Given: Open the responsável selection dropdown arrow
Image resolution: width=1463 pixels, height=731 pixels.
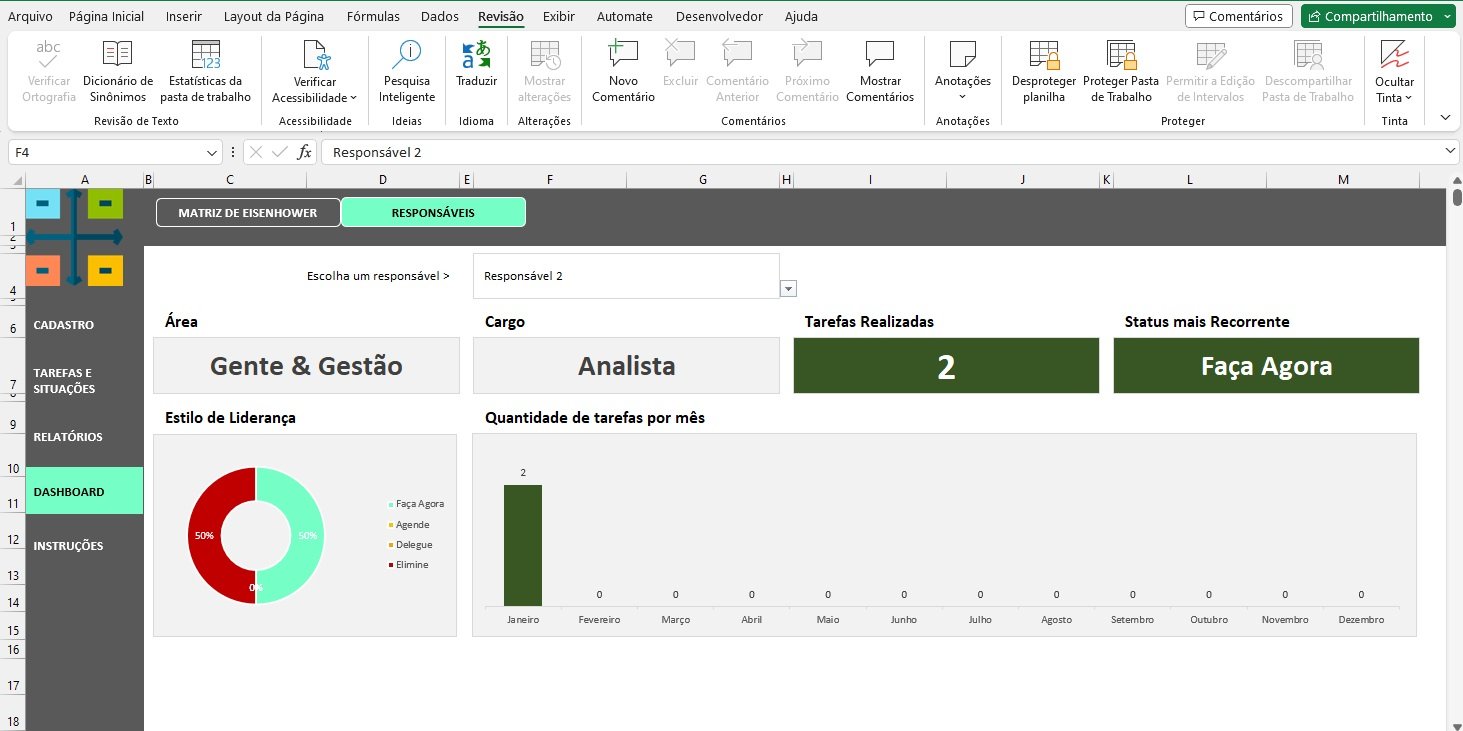Looking at the screenshot, I should (788, 289).
